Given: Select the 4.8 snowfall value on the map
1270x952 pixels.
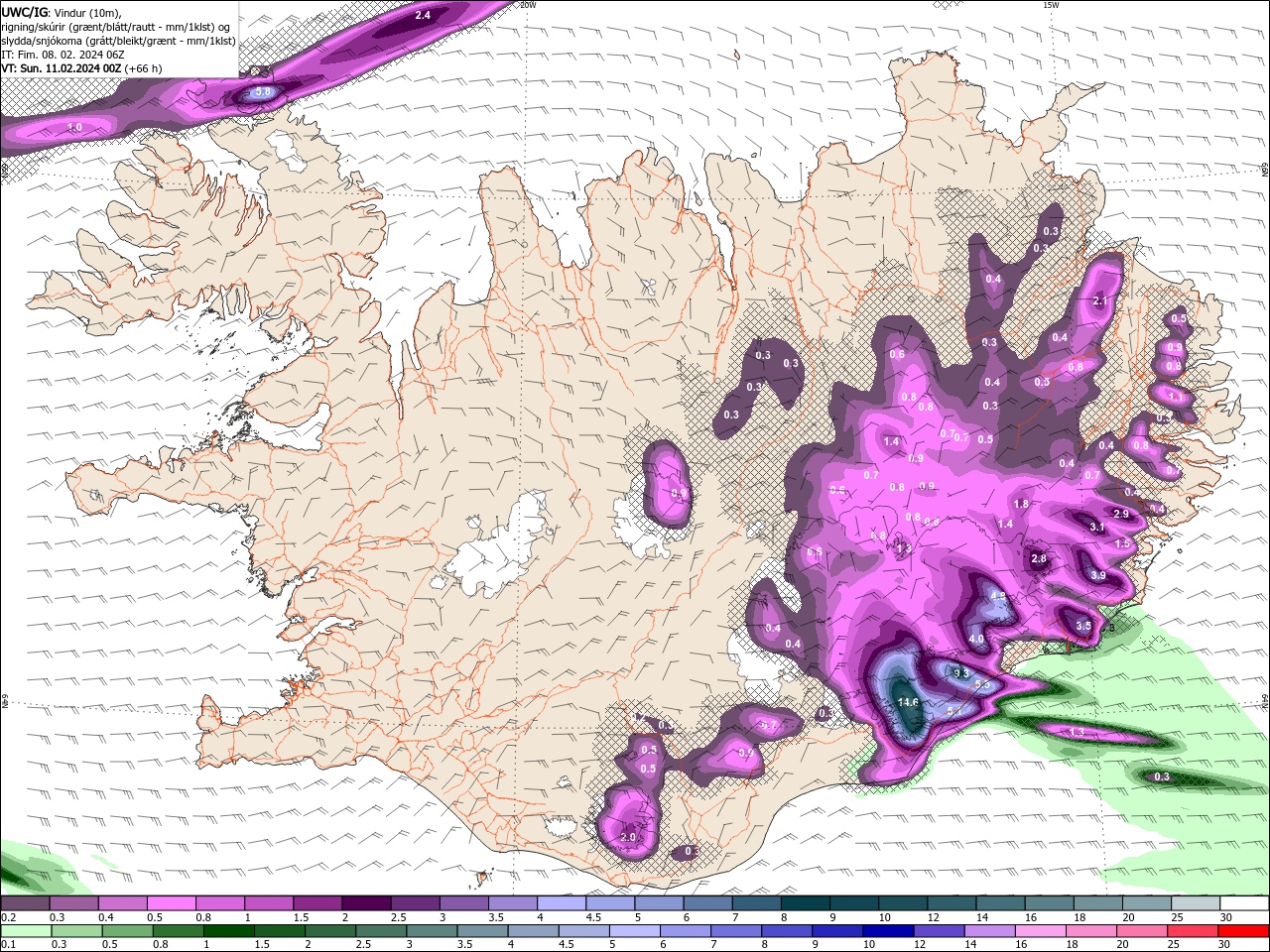Looking at the screenshot, I should point(998,596).
